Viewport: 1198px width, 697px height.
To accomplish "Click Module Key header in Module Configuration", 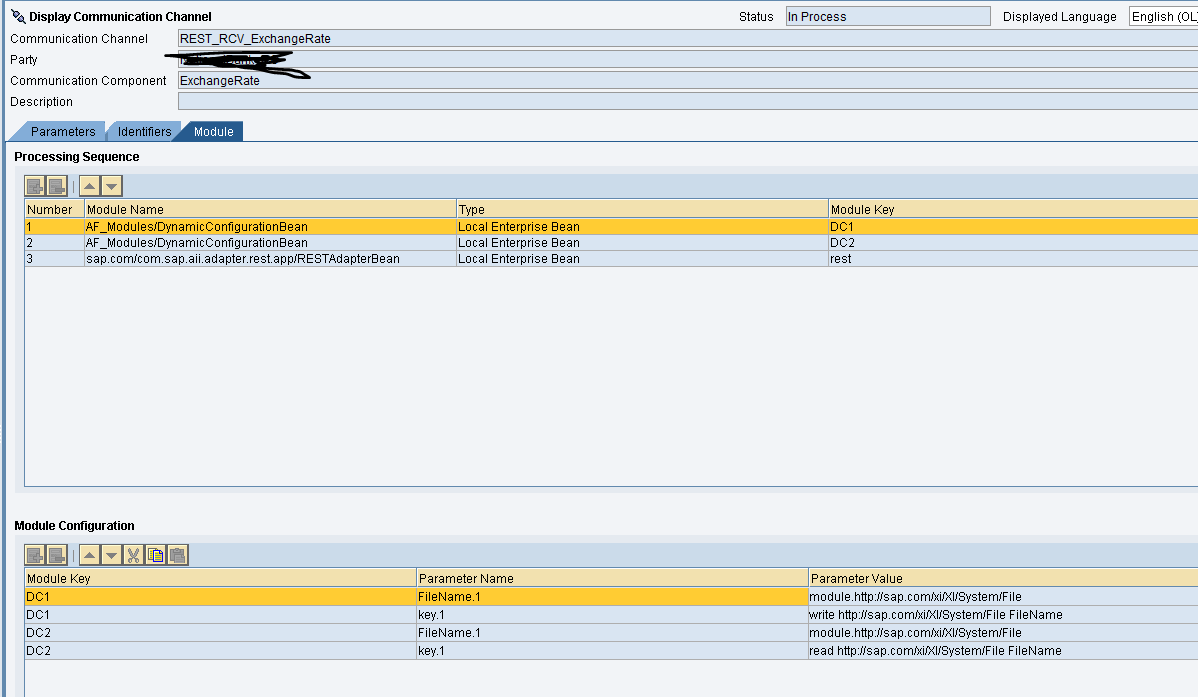I will pos(220,578).
